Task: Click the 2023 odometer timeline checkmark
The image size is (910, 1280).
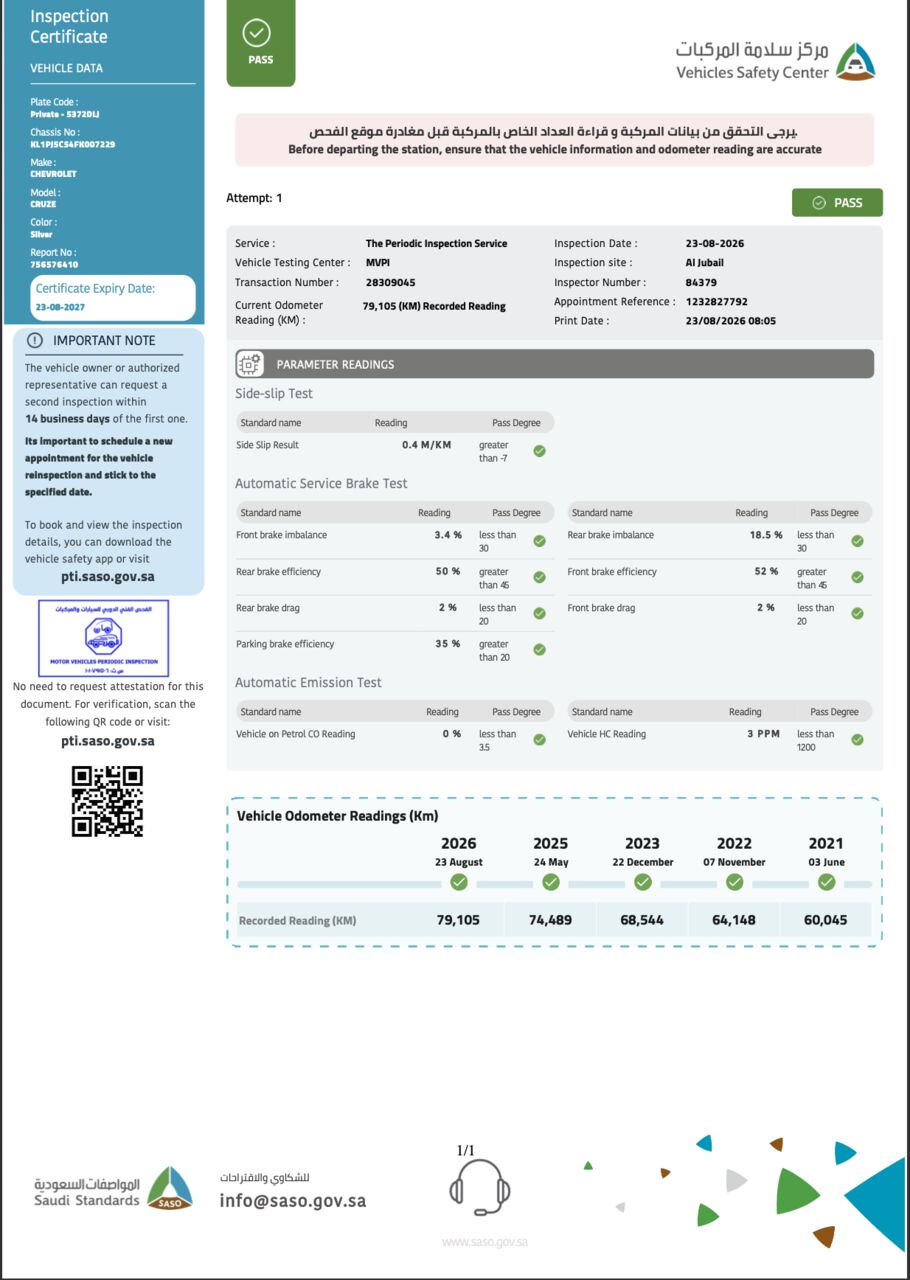Action: point(643,882)
